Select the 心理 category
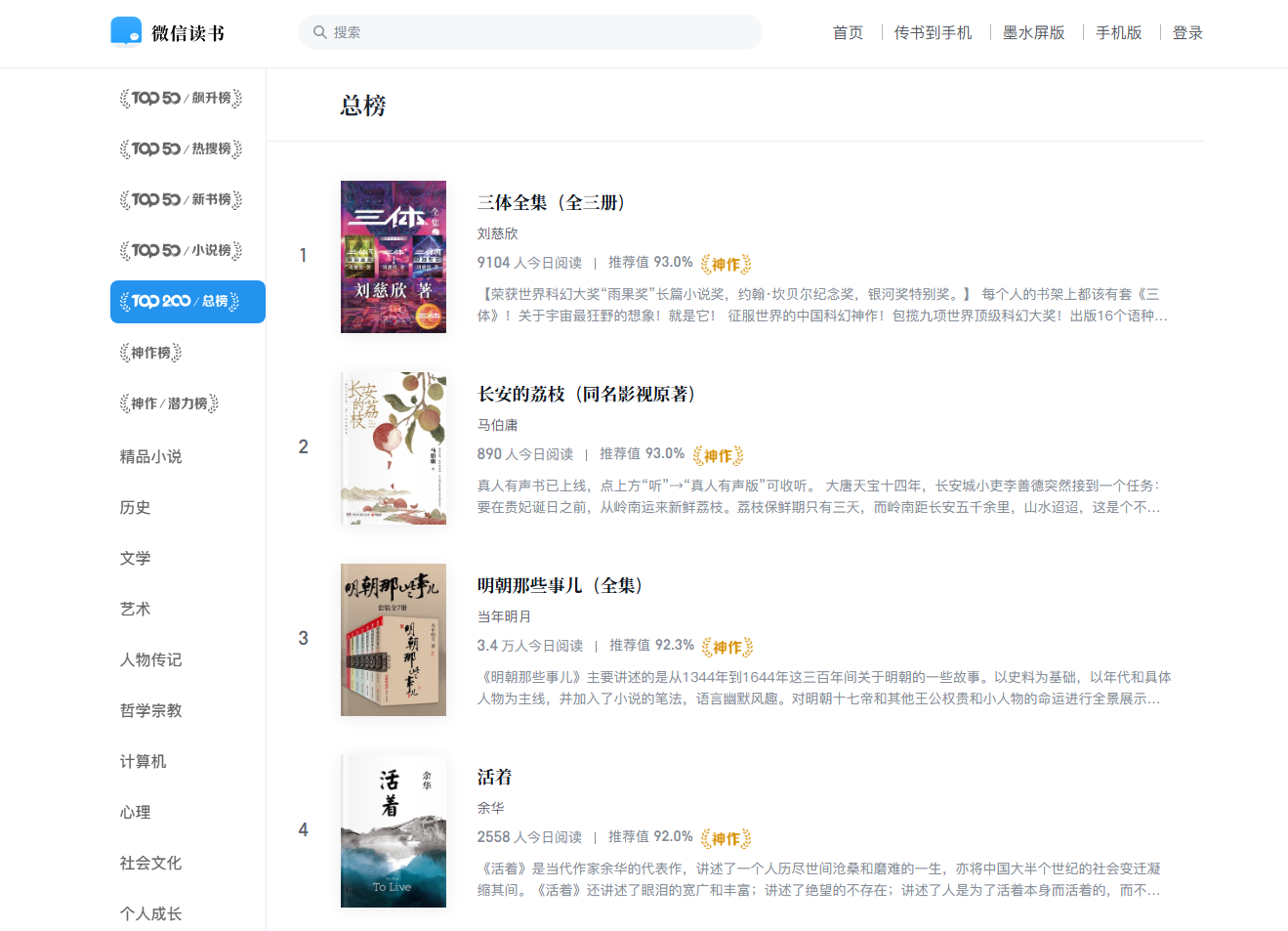The image size is (1288, 931). (x=136, y=812)
